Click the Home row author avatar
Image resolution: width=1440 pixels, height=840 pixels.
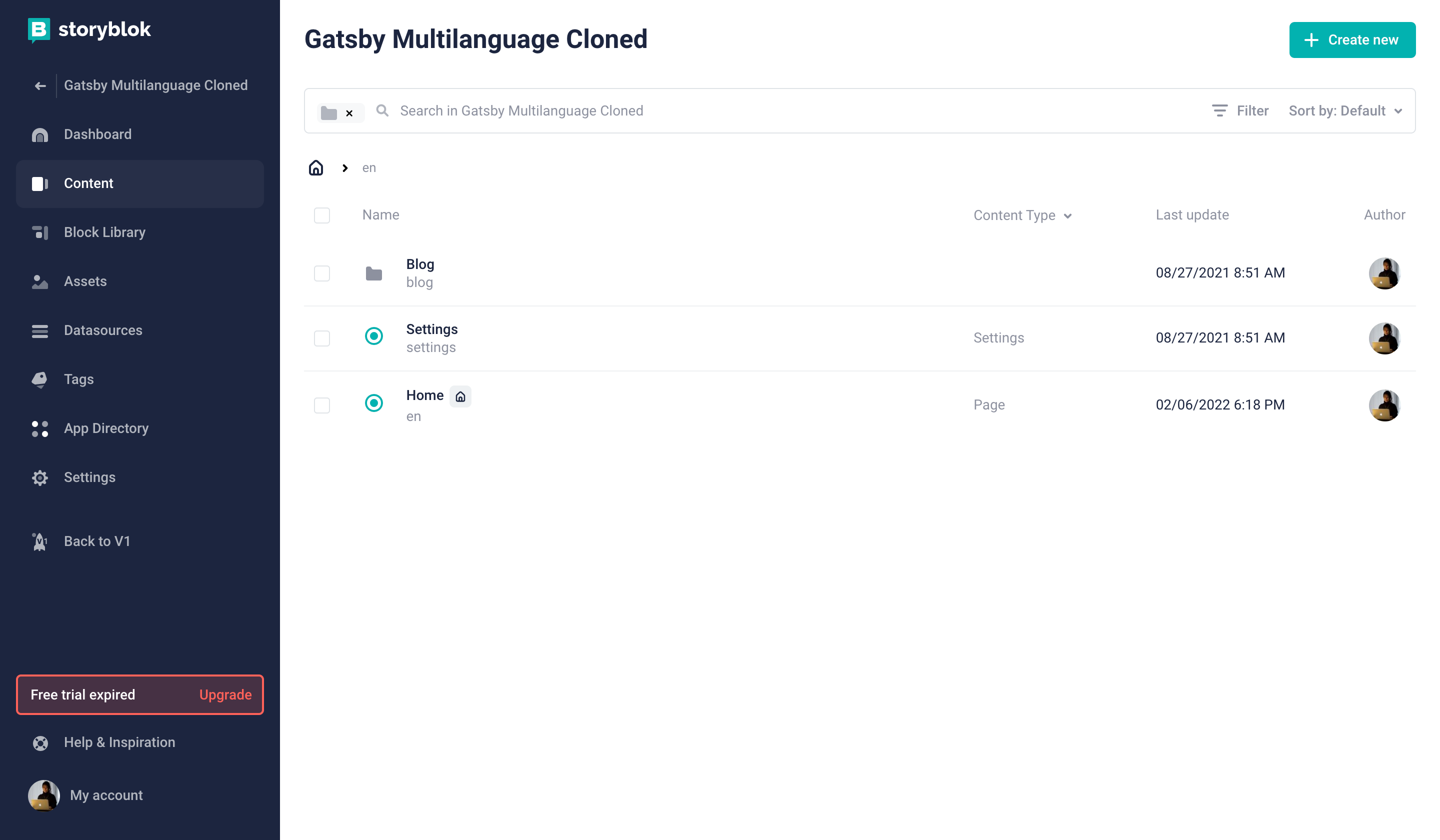[x=1384, y=405]
